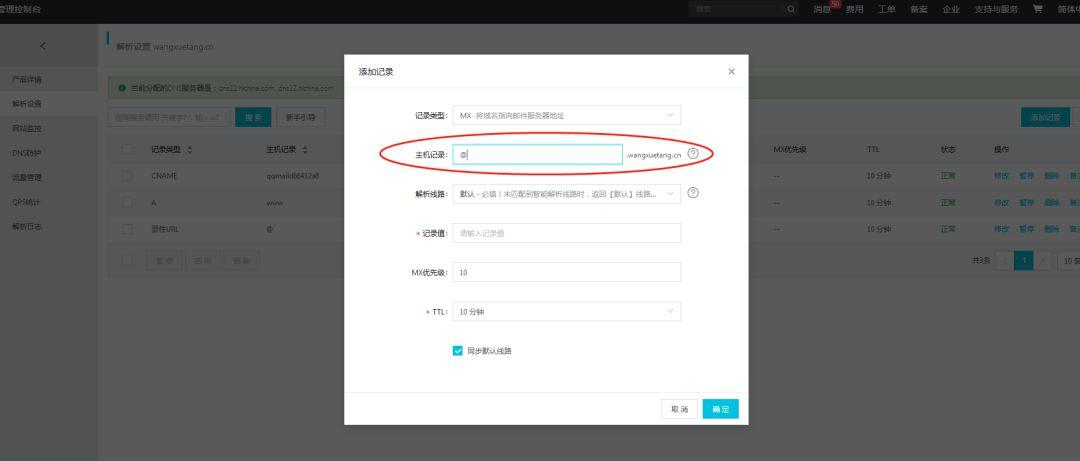
Task: Click qqmaild68412a8 host record cell
Action: [x=293, y=176]
